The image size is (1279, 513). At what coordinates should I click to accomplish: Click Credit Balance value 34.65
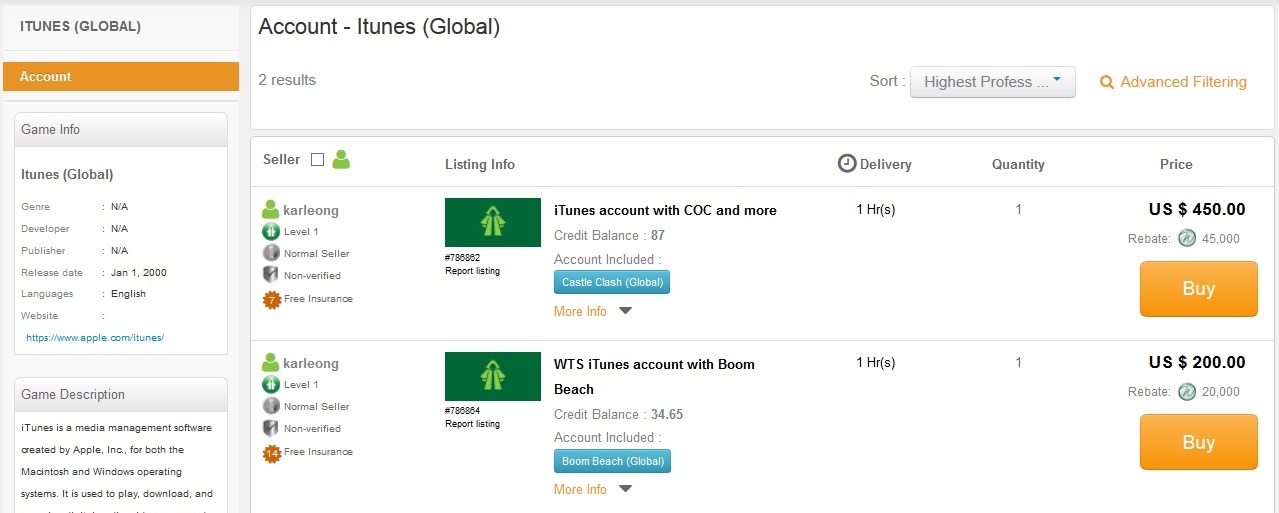point(666,414)
